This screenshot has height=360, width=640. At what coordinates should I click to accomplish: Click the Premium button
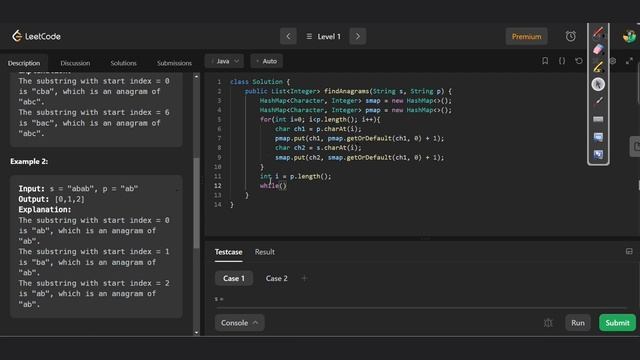pos(527,36)
